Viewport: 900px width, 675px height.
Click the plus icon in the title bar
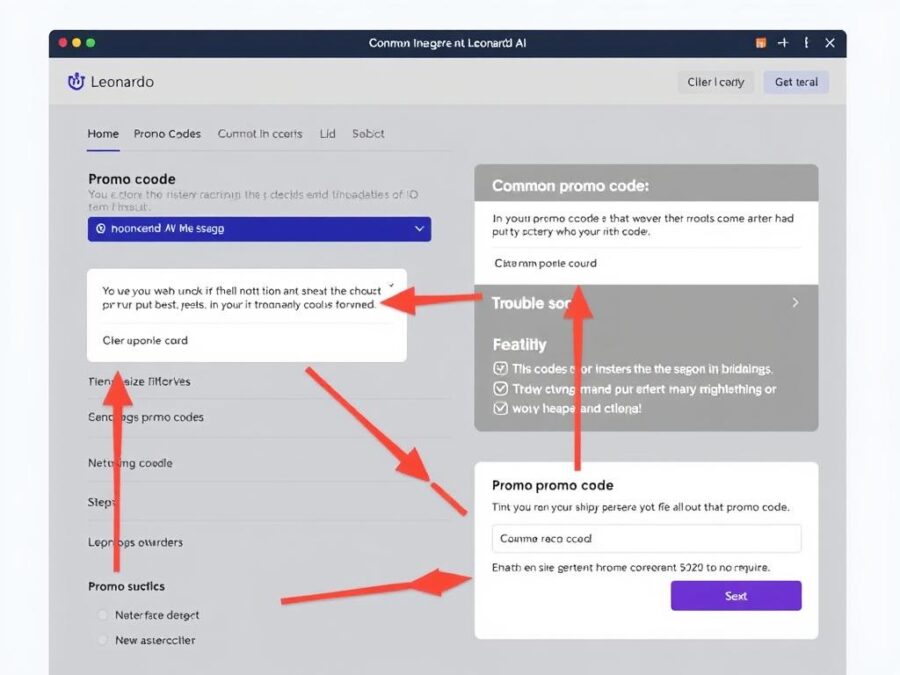click(x=784, y=43)
